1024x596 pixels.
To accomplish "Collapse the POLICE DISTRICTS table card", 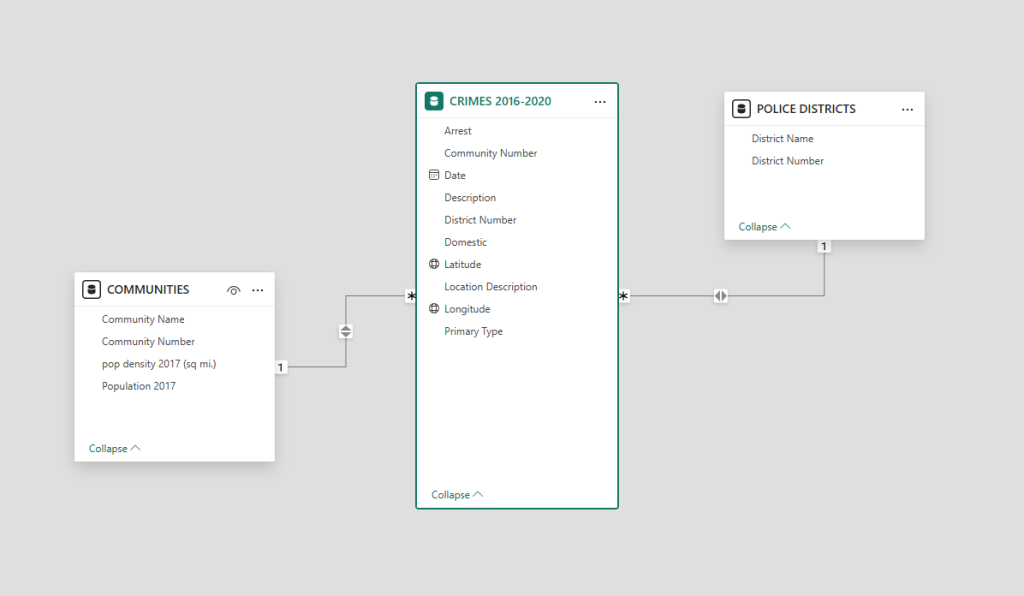I will (764, 226).
